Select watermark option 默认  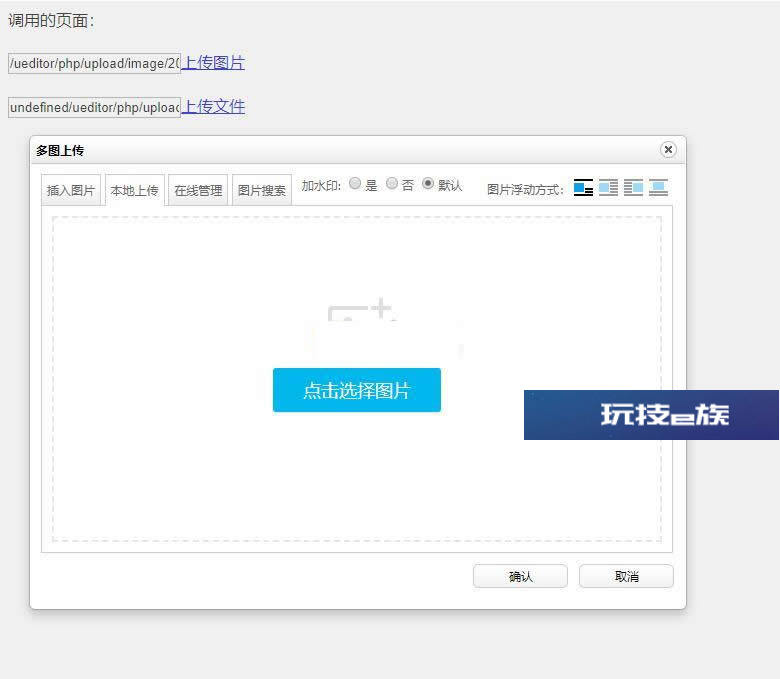click(428, 184)
